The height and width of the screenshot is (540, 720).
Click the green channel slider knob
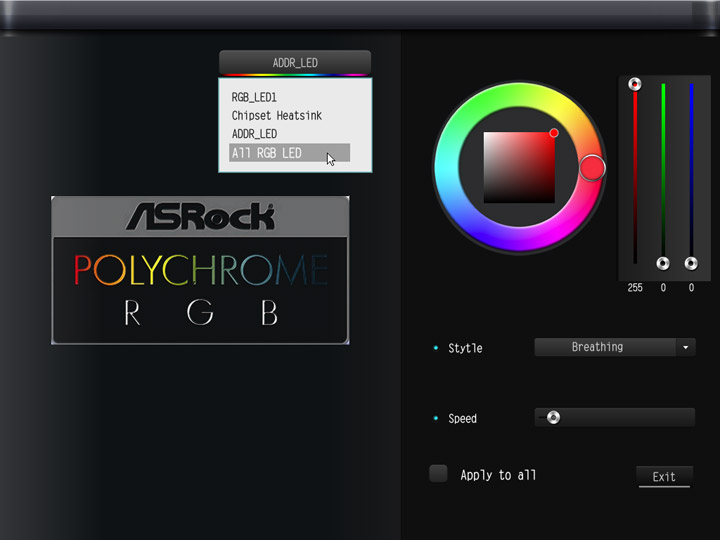pos(663,264)
